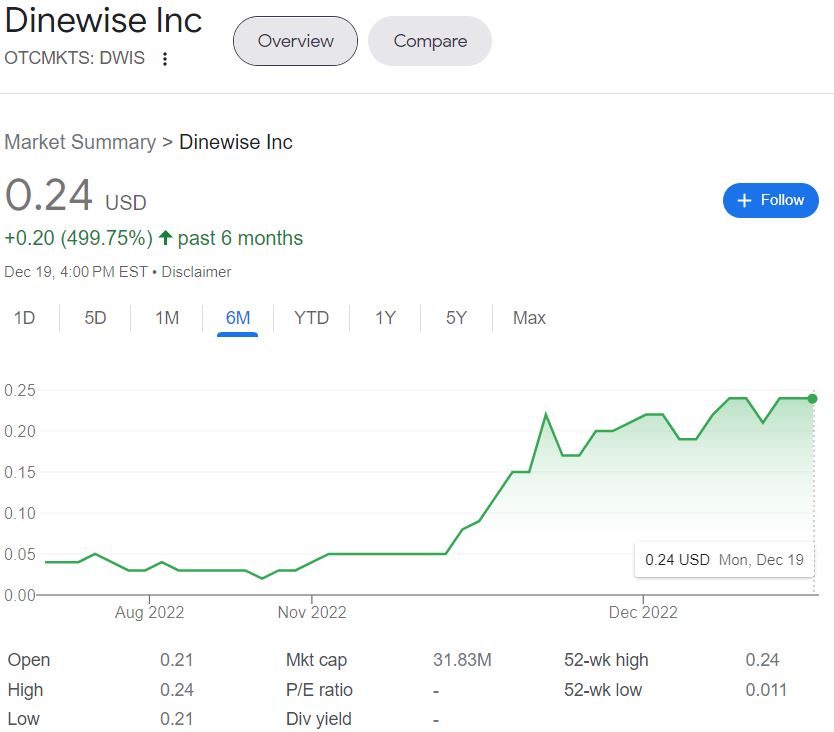Click the Dinewise Inc page title

[x=103, y=20]
